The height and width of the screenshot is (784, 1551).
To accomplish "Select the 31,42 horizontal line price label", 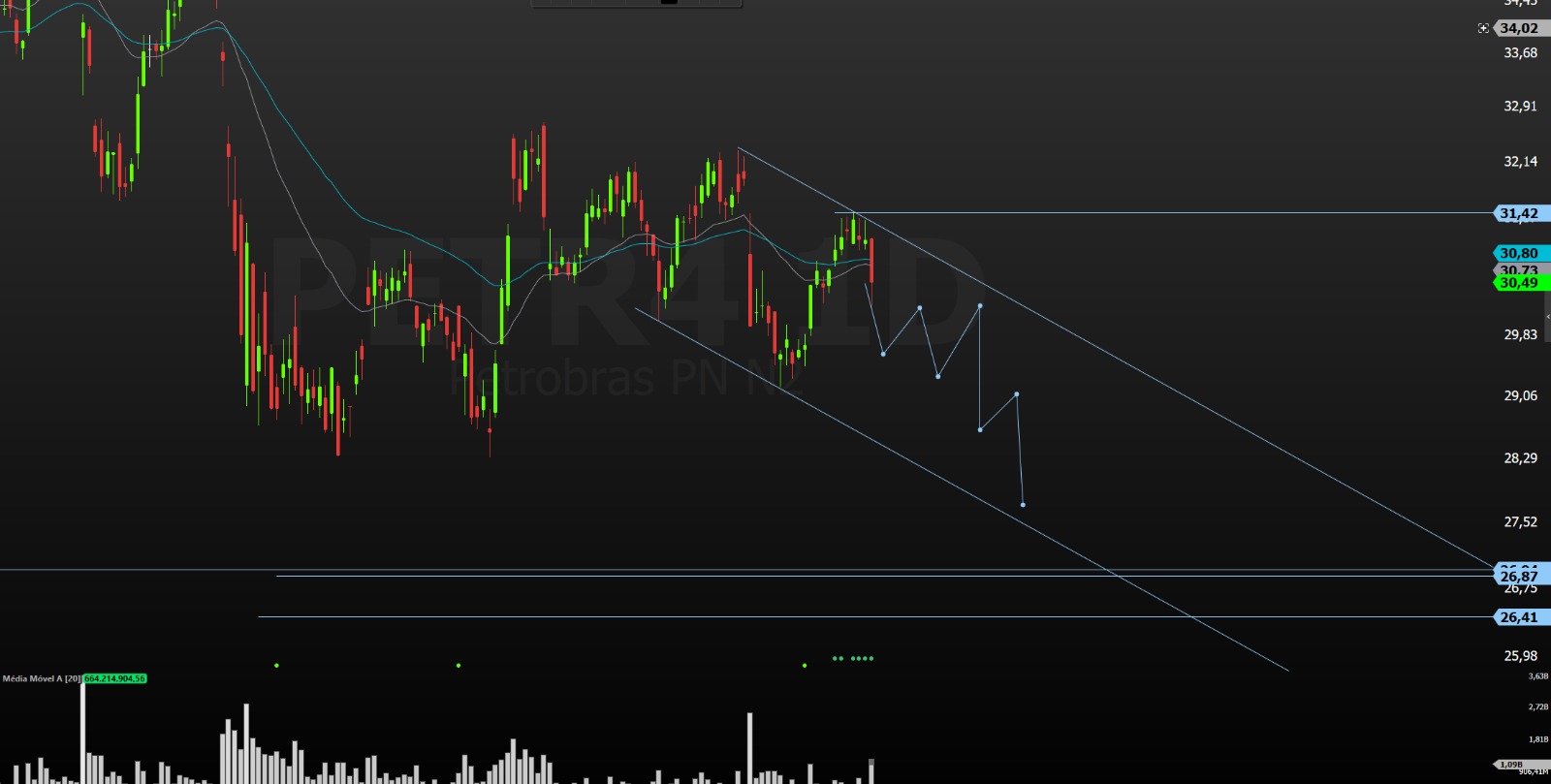I will [1519, 213].
